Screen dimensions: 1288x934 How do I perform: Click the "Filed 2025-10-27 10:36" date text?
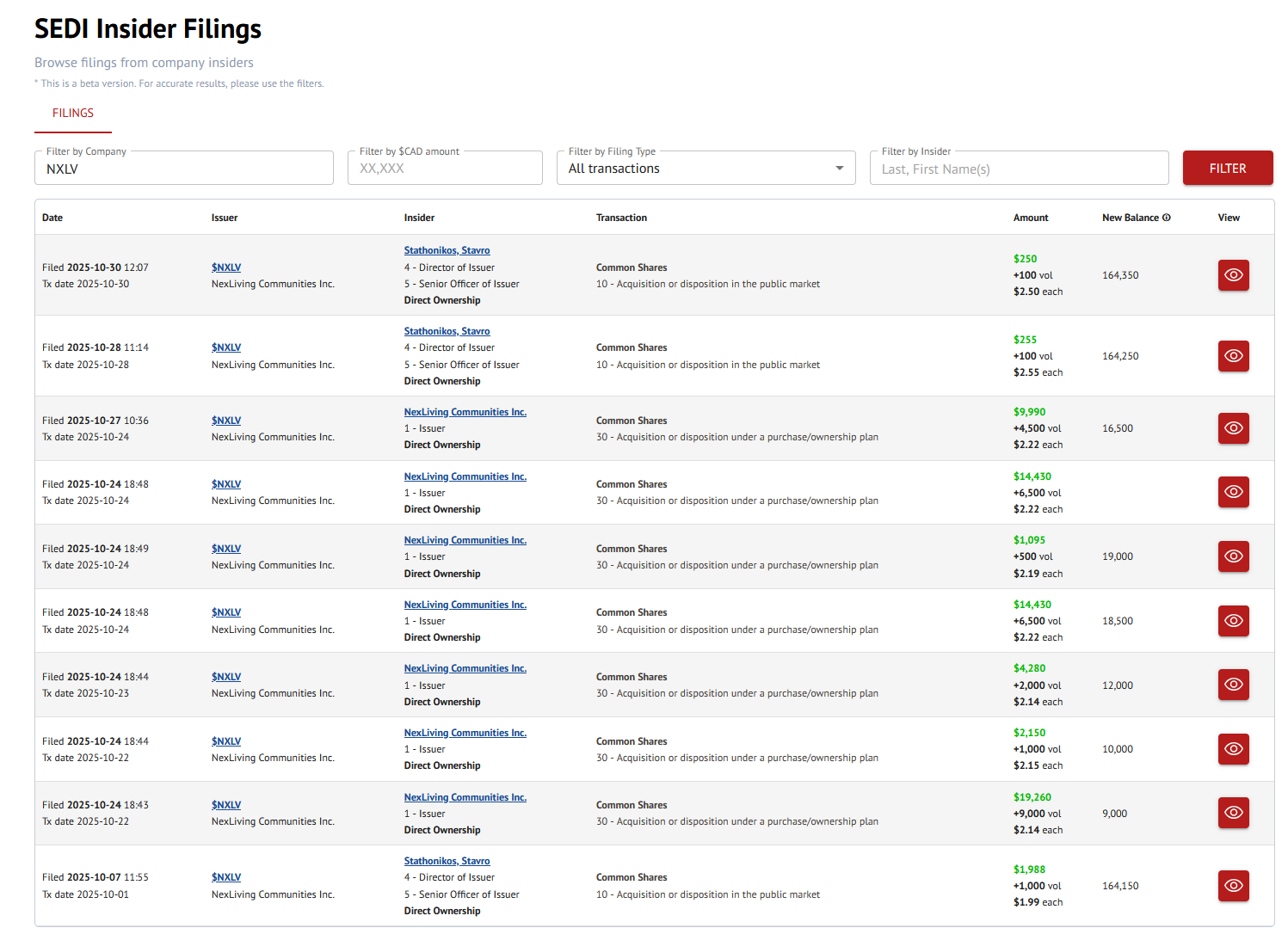pos(96,421)
